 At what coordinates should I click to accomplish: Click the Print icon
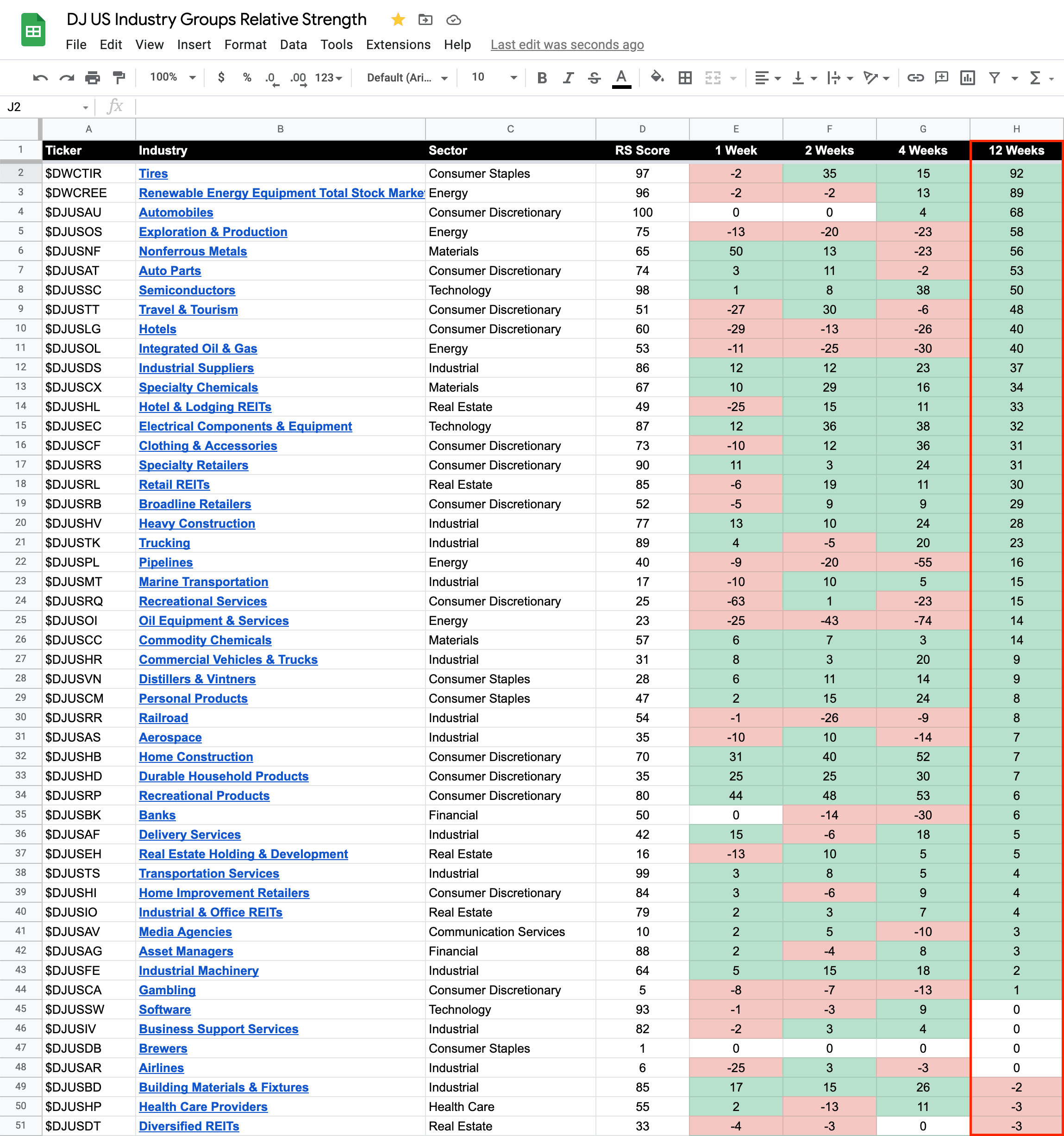[x=93, y=78]
